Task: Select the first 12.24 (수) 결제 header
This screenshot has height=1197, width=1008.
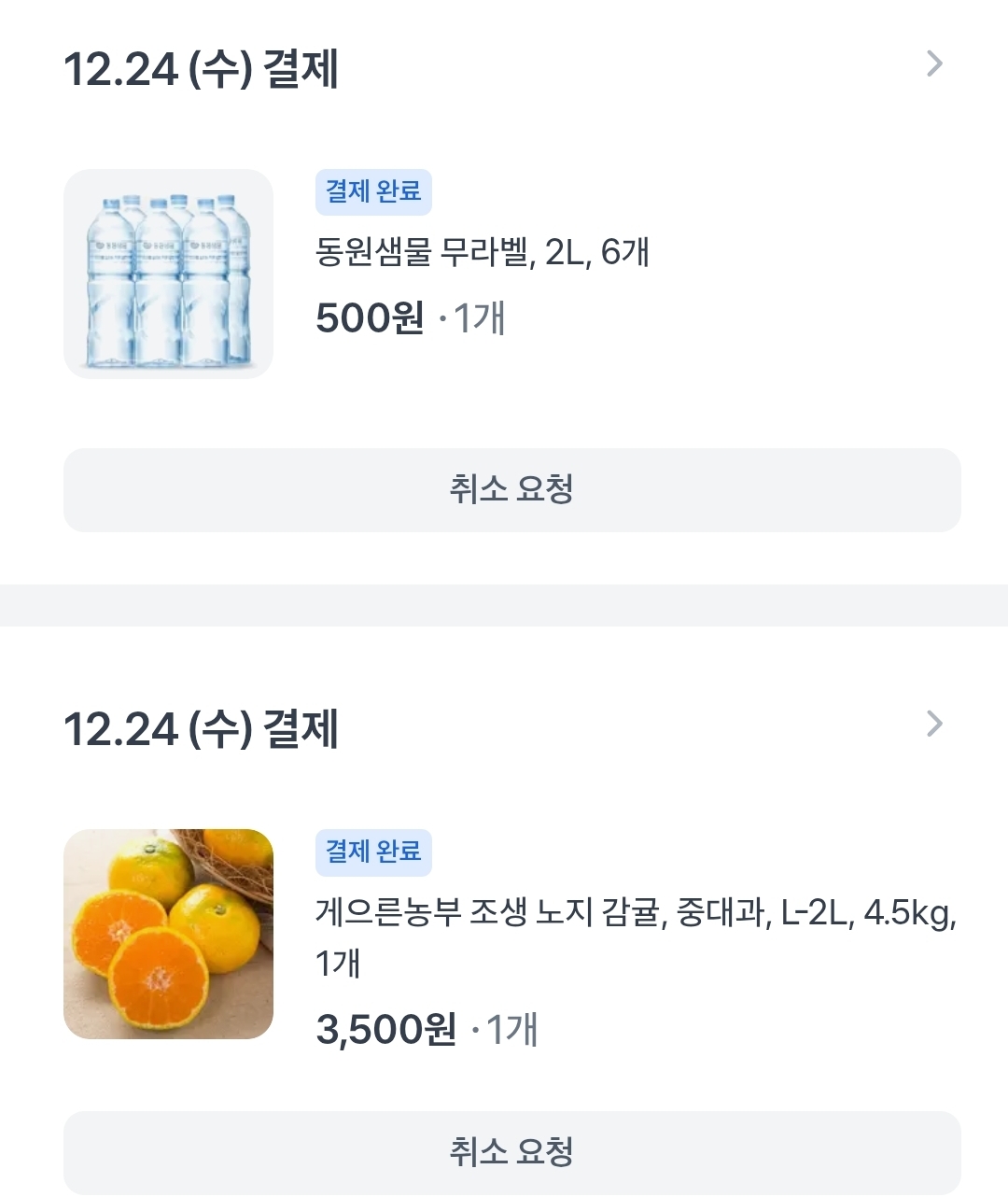Action: click(x=201, y=70)
